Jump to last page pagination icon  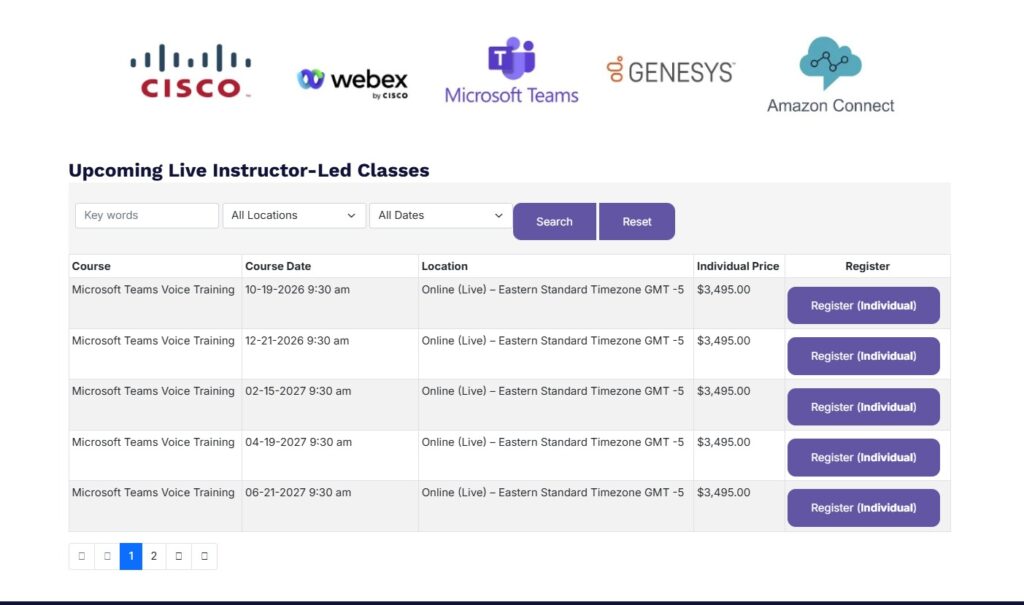coord(204,556)
